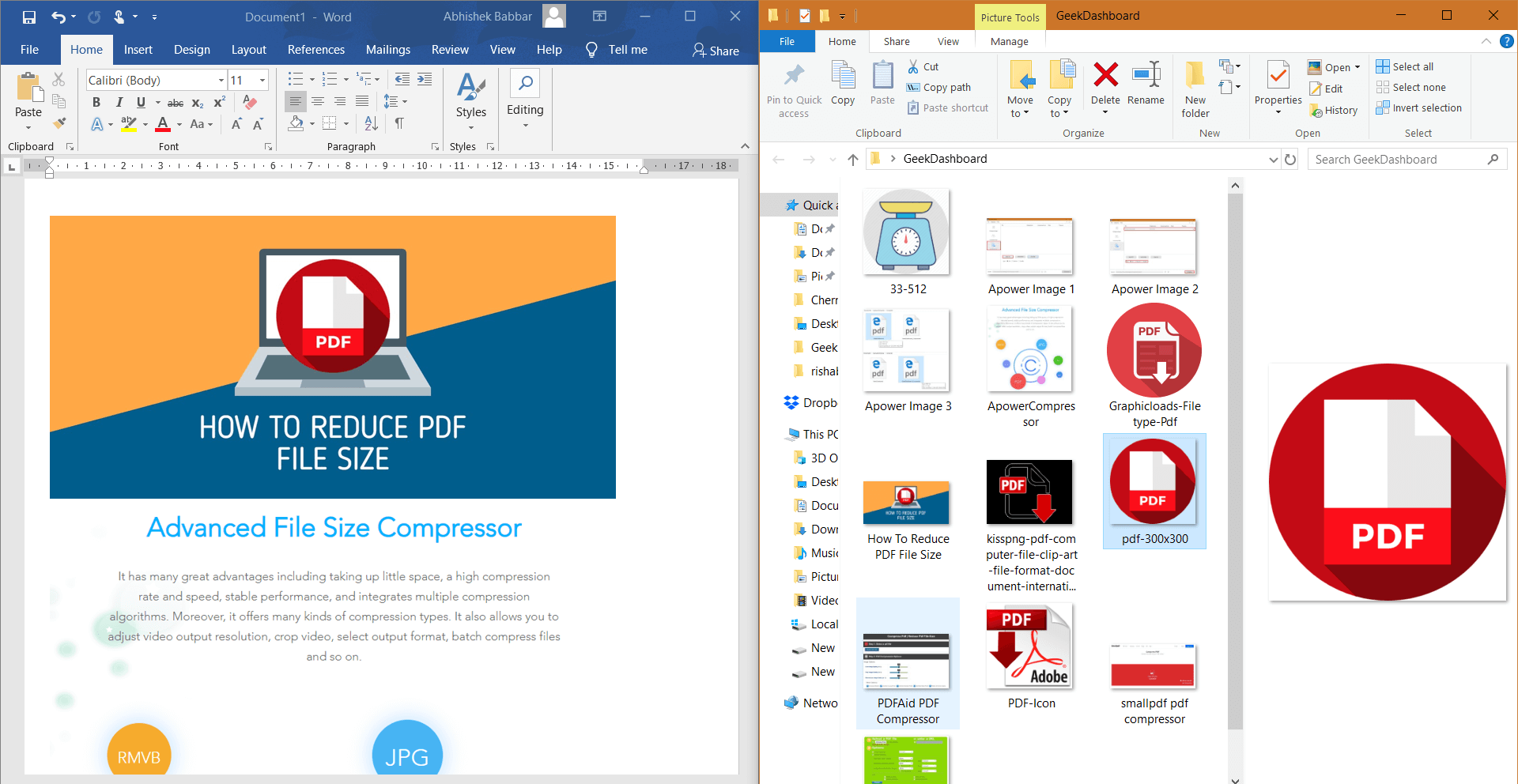Toggle Strikethrough formatting in Word

(x=176, y=103)
